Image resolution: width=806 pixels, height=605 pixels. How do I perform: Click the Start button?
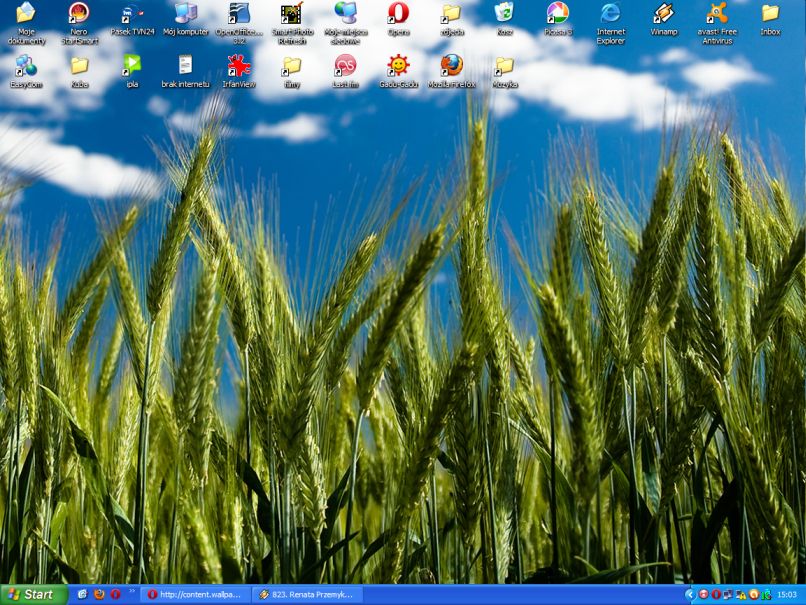tap(33, 594)
